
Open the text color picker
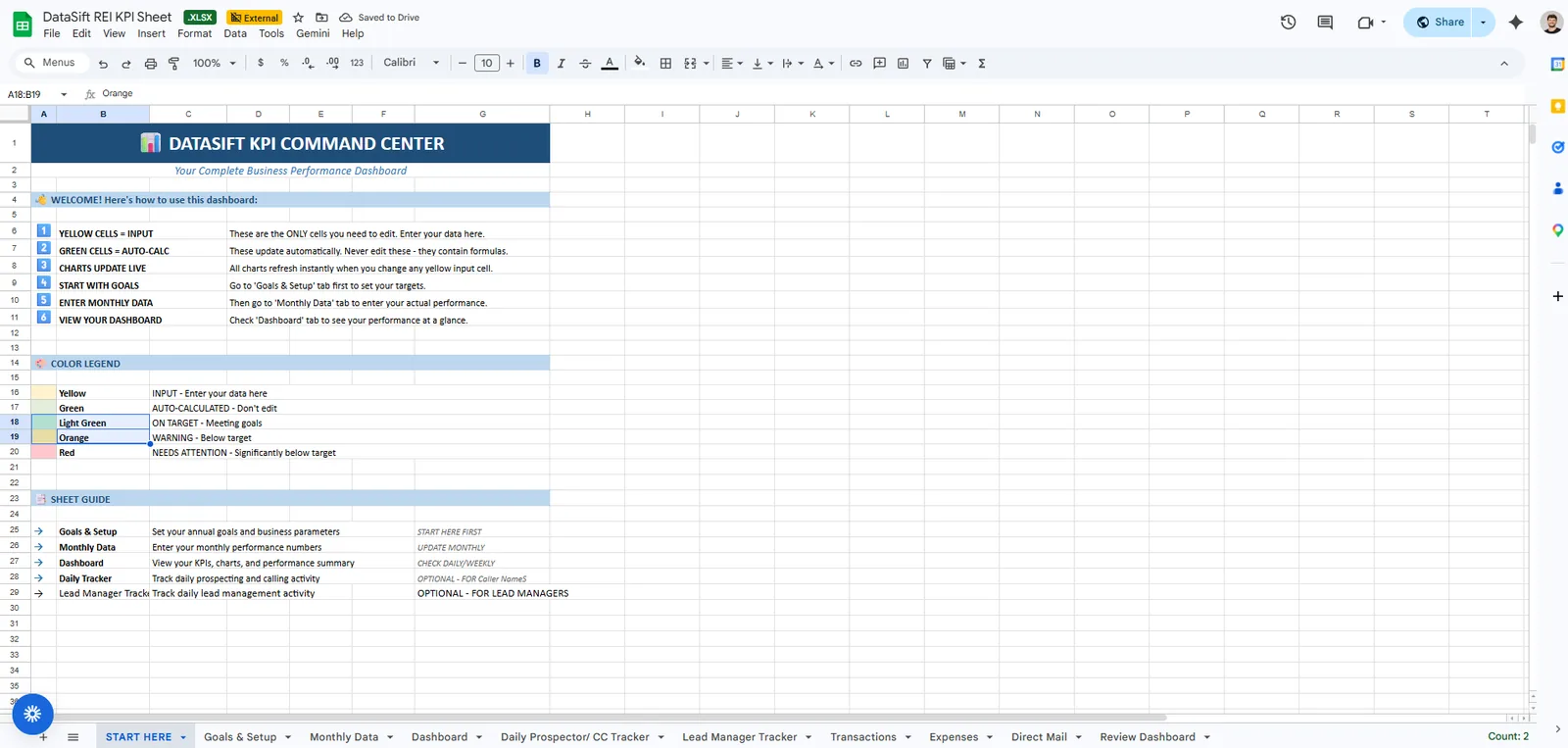[610, 63]
